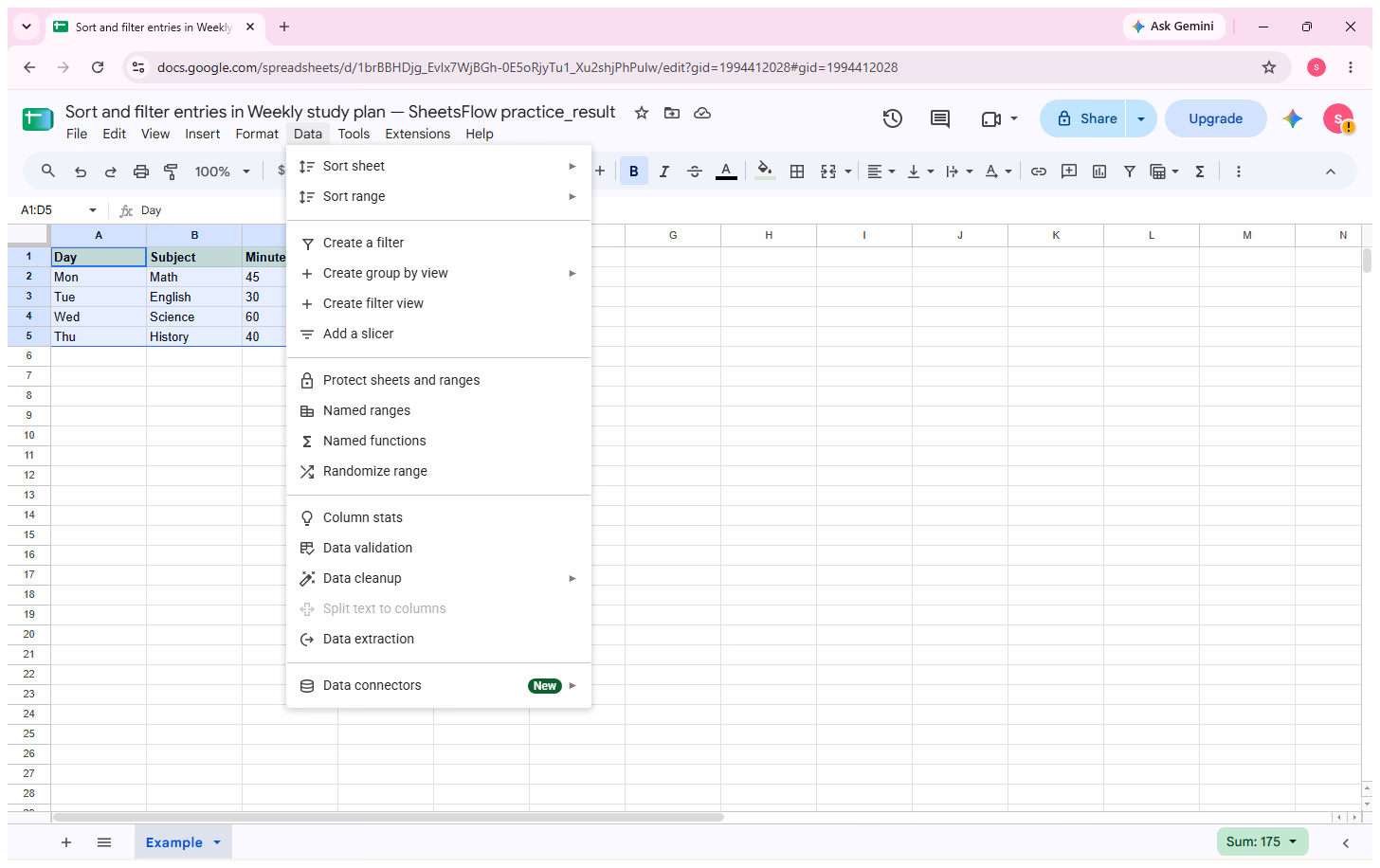Click the horizontal scrollbar
1380x868 pixels.
click(388, 817)
